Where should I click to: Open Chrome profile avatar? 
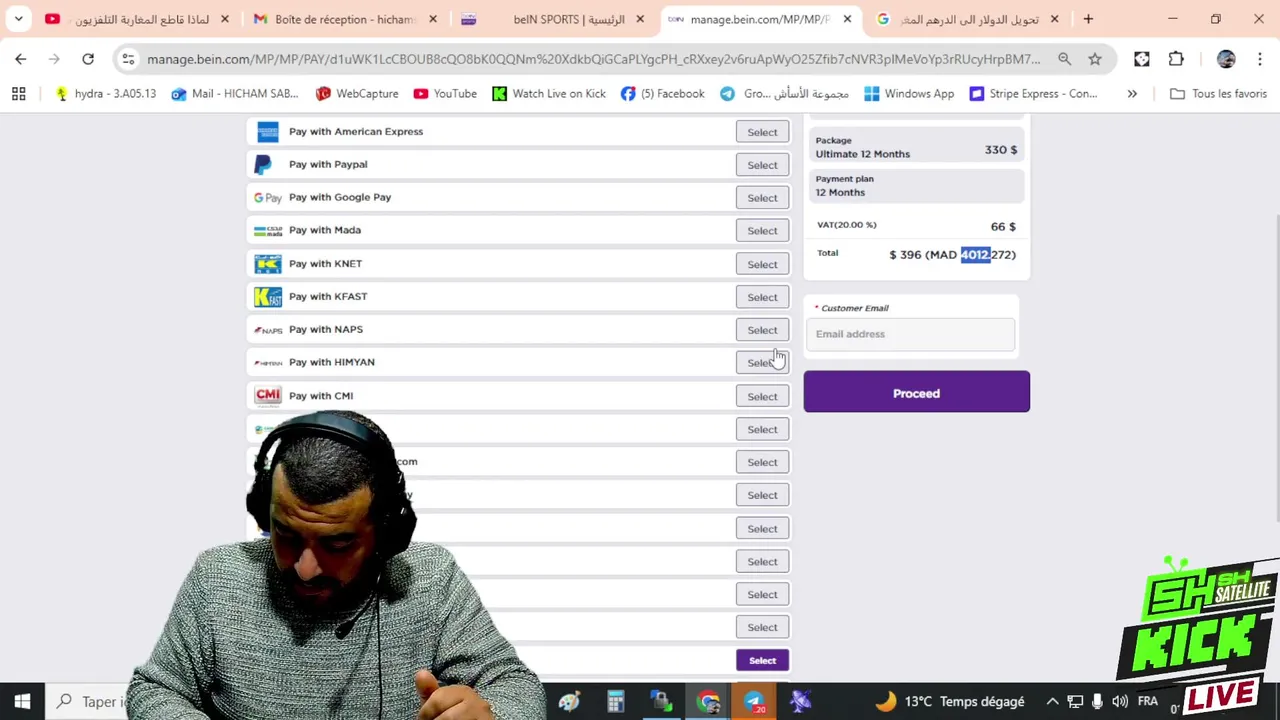click(x=1226, y=59)
